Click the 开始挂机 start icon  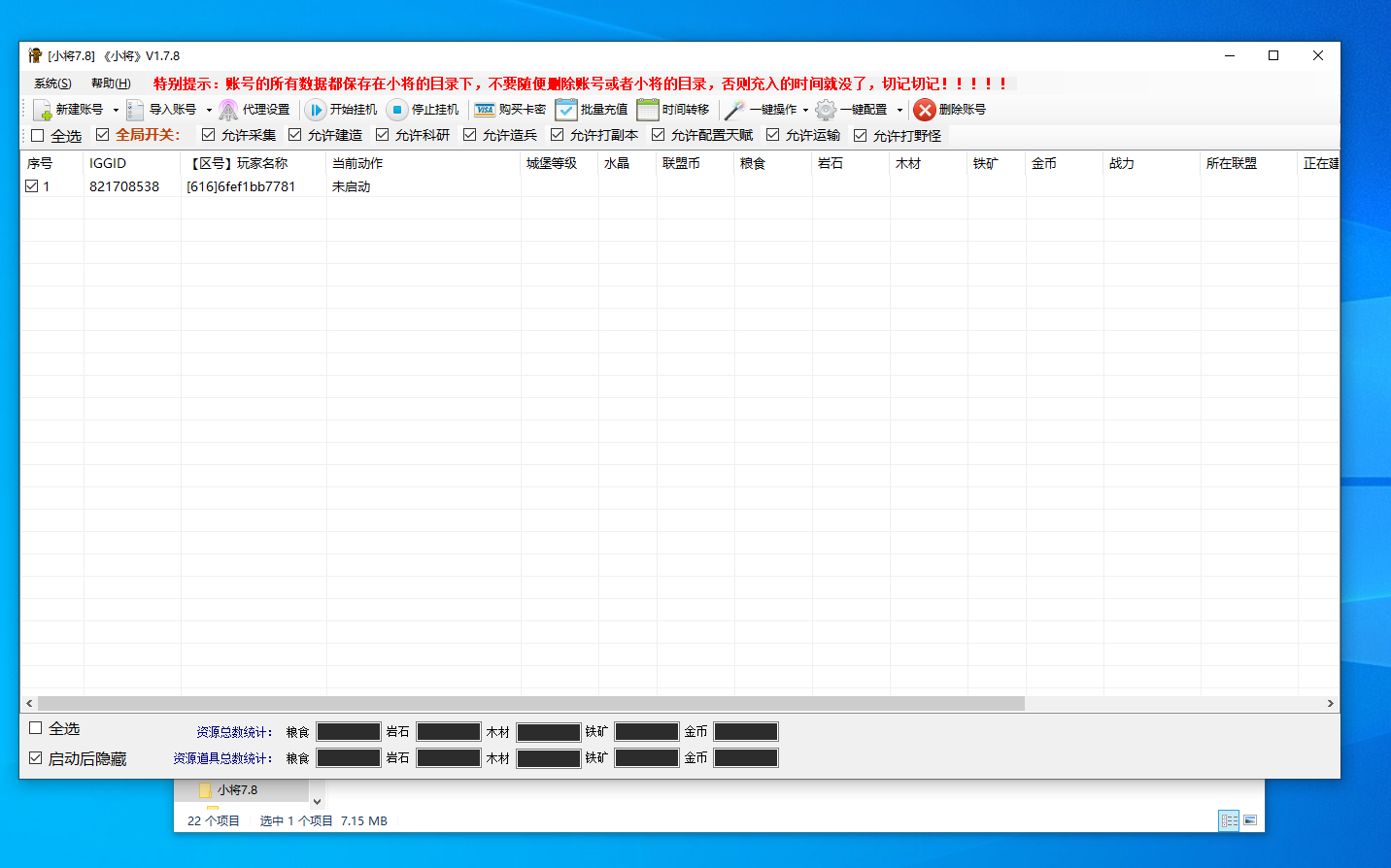point(318,110)
